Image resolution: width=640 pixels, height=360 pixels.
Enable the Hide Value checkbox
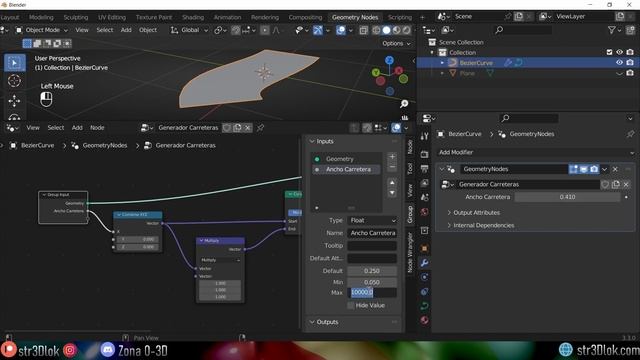351,305
